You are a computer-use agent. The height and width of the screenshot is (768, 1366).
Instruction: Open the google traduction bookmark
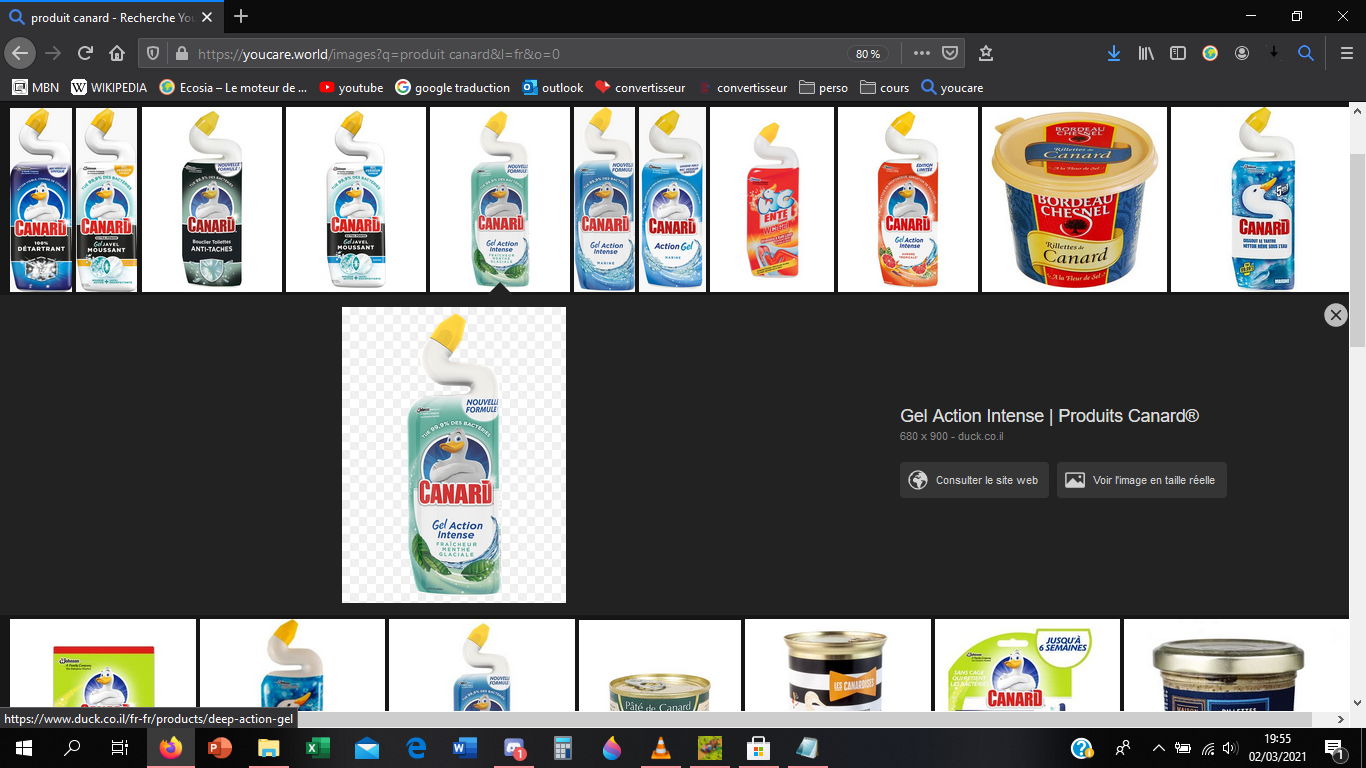tap(452, 88)
